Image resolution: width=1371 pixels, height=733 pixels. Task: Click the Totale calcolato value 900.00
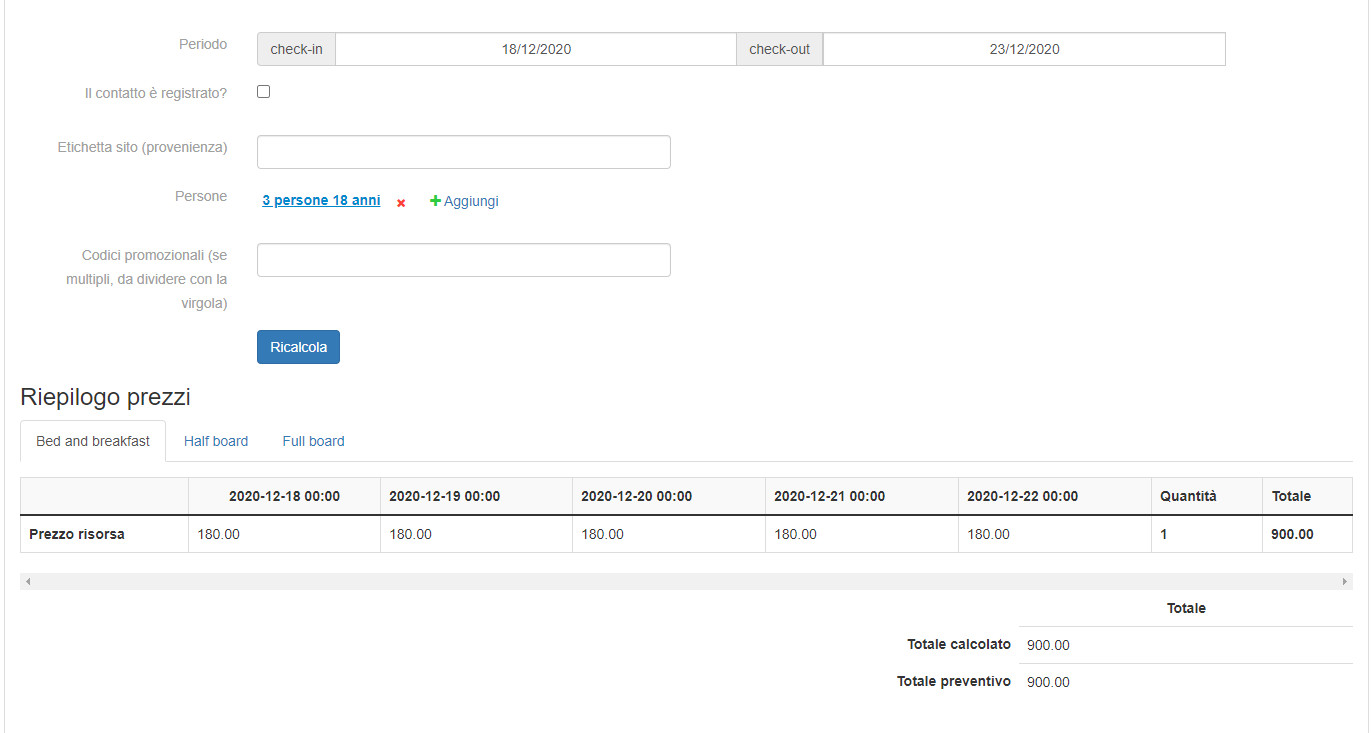tap(1048, 645)
